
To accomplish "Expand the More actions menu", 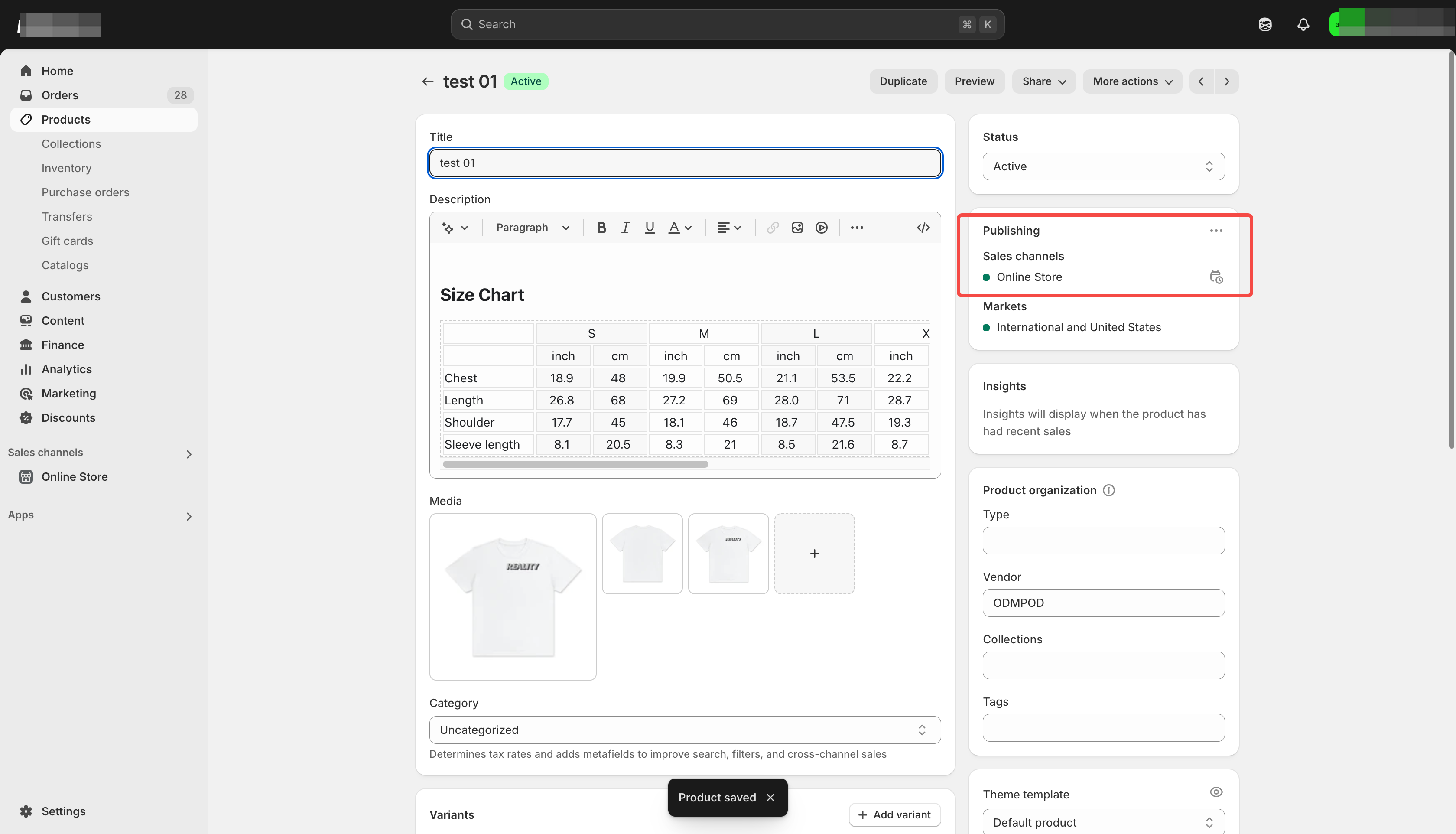I will point(1132,81).
